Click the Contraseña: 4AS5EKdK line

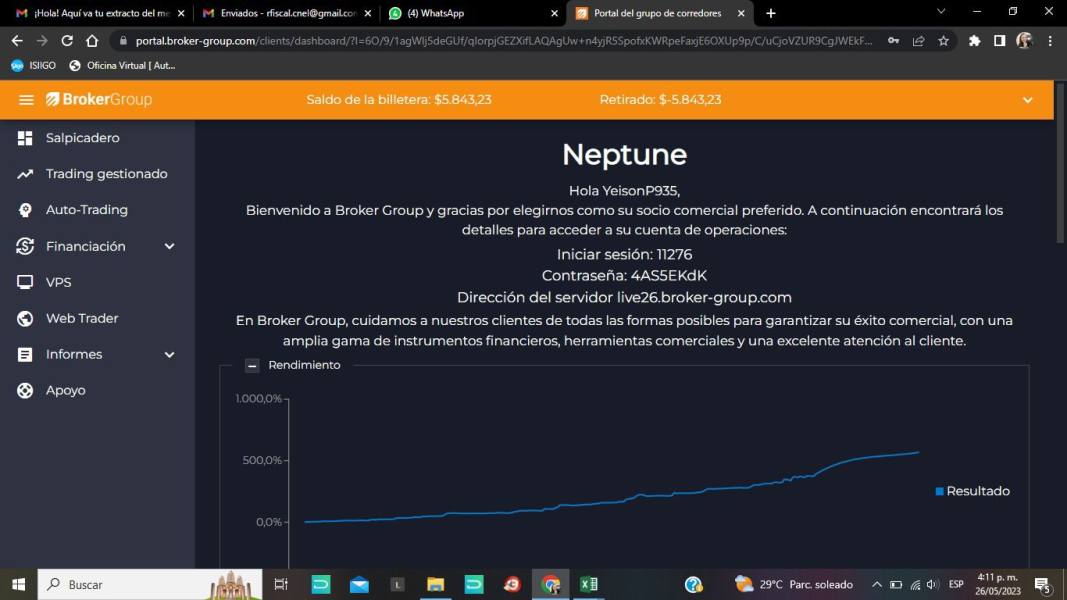[624, 276]
